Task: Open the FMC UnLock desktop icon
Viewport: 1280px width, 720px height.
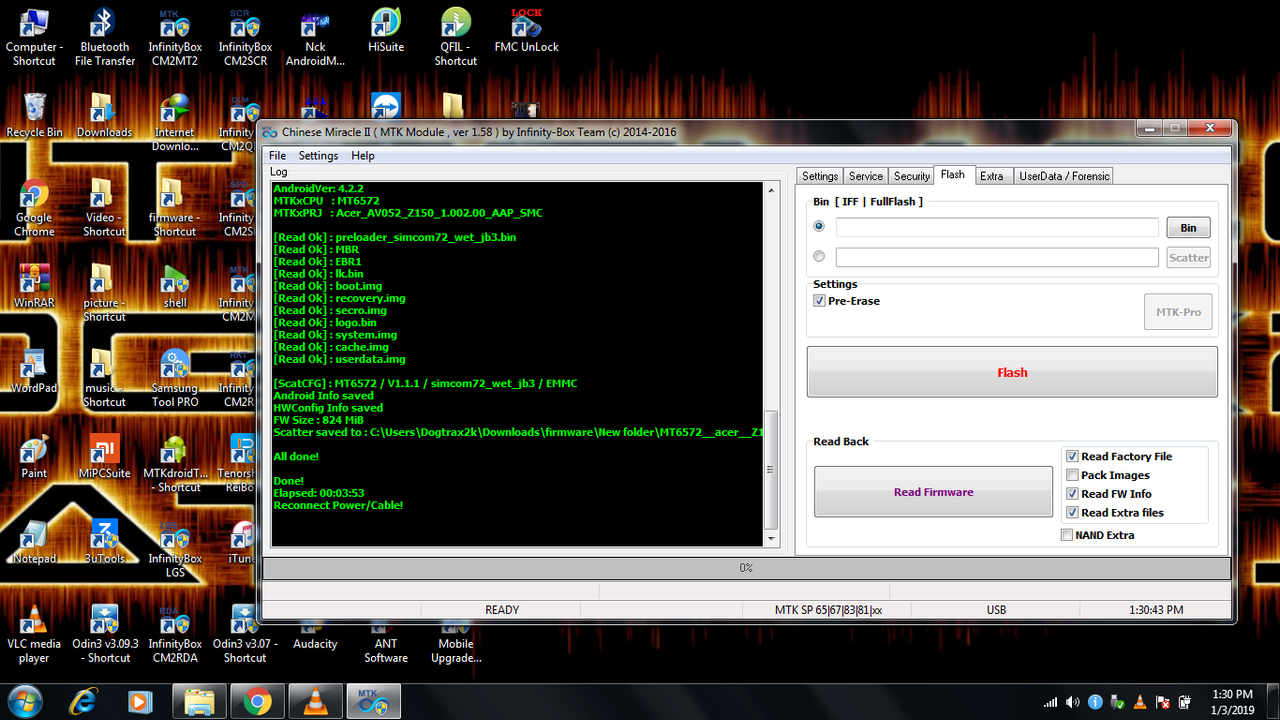Action: pos(526,30)
